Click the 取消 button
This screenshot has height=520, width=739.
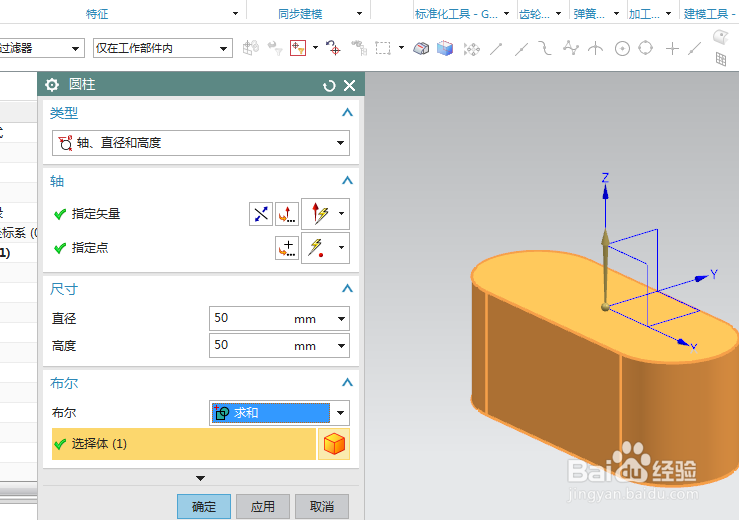tap(322, 506)
